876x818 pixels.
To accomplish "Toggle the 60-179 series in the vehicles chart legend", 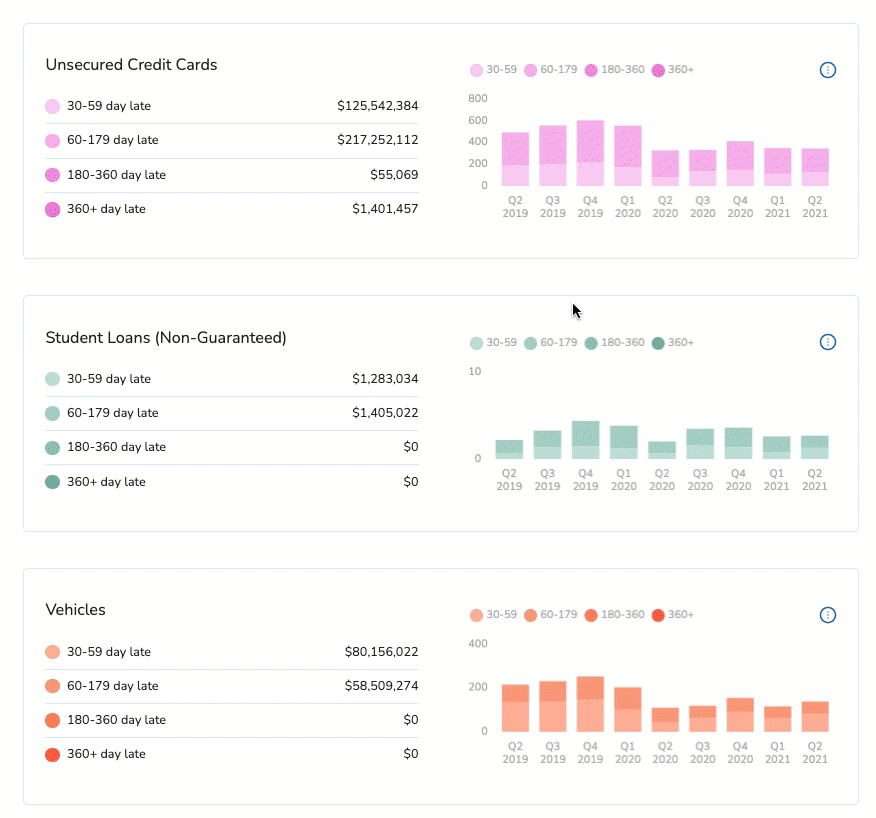I will tap(551, 615).
